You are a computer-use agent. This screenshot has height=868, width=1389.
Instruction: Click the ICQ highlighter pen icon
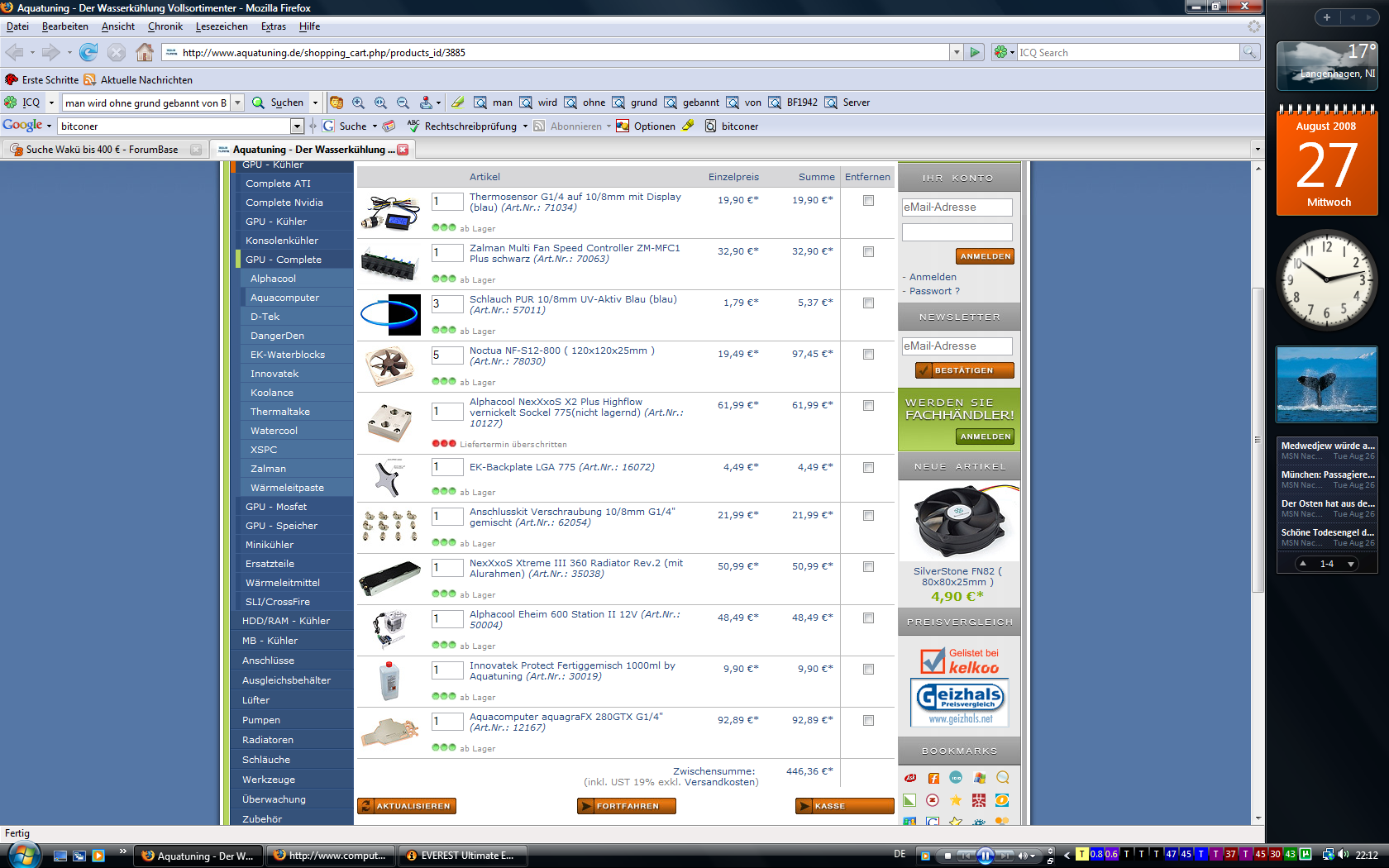(x=457, y=103)
